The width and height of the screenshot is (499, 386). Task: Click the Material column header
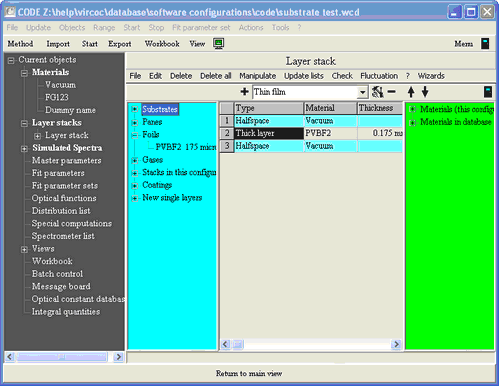point(330,108)
